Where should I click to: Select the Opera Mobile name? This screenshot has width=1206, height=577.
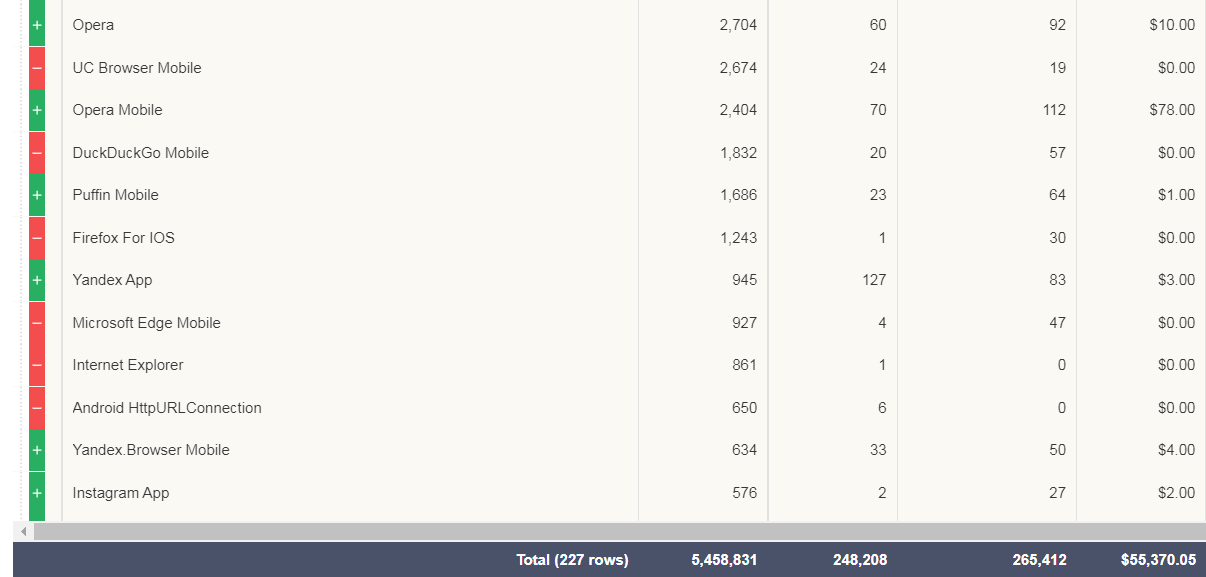coord(117,110)
